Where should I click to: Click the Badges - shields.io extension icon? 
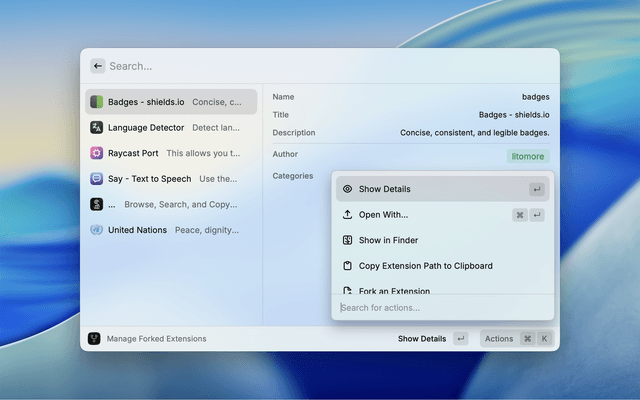[x=97, y=102]
